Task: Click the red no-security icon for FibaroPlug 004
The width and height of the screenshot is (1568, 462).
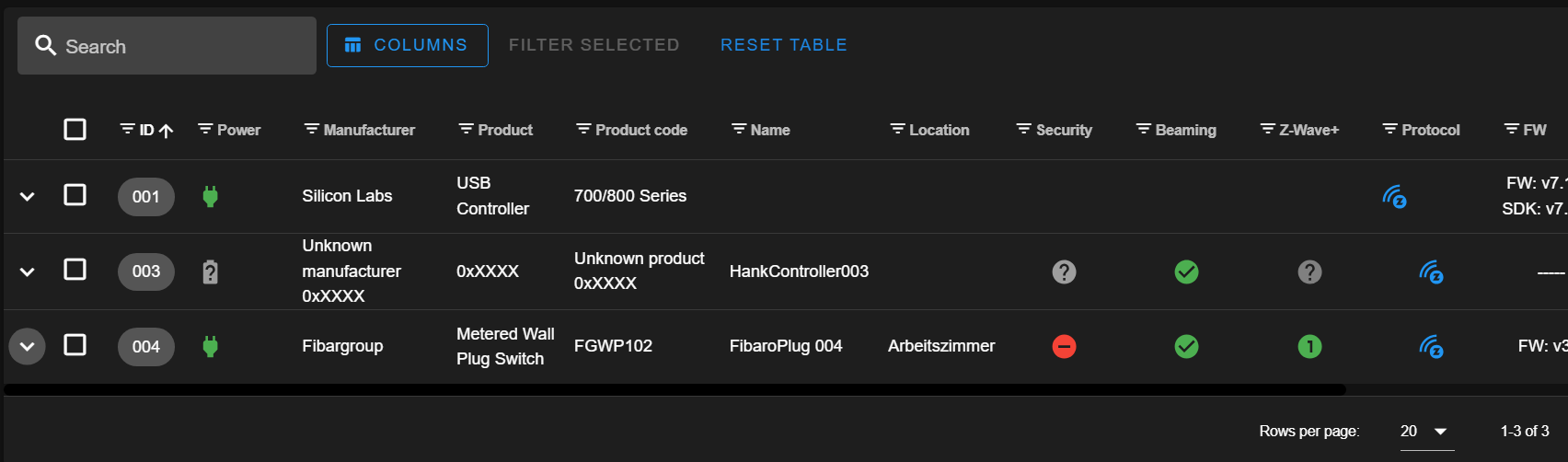Action: coord(1064,346)
